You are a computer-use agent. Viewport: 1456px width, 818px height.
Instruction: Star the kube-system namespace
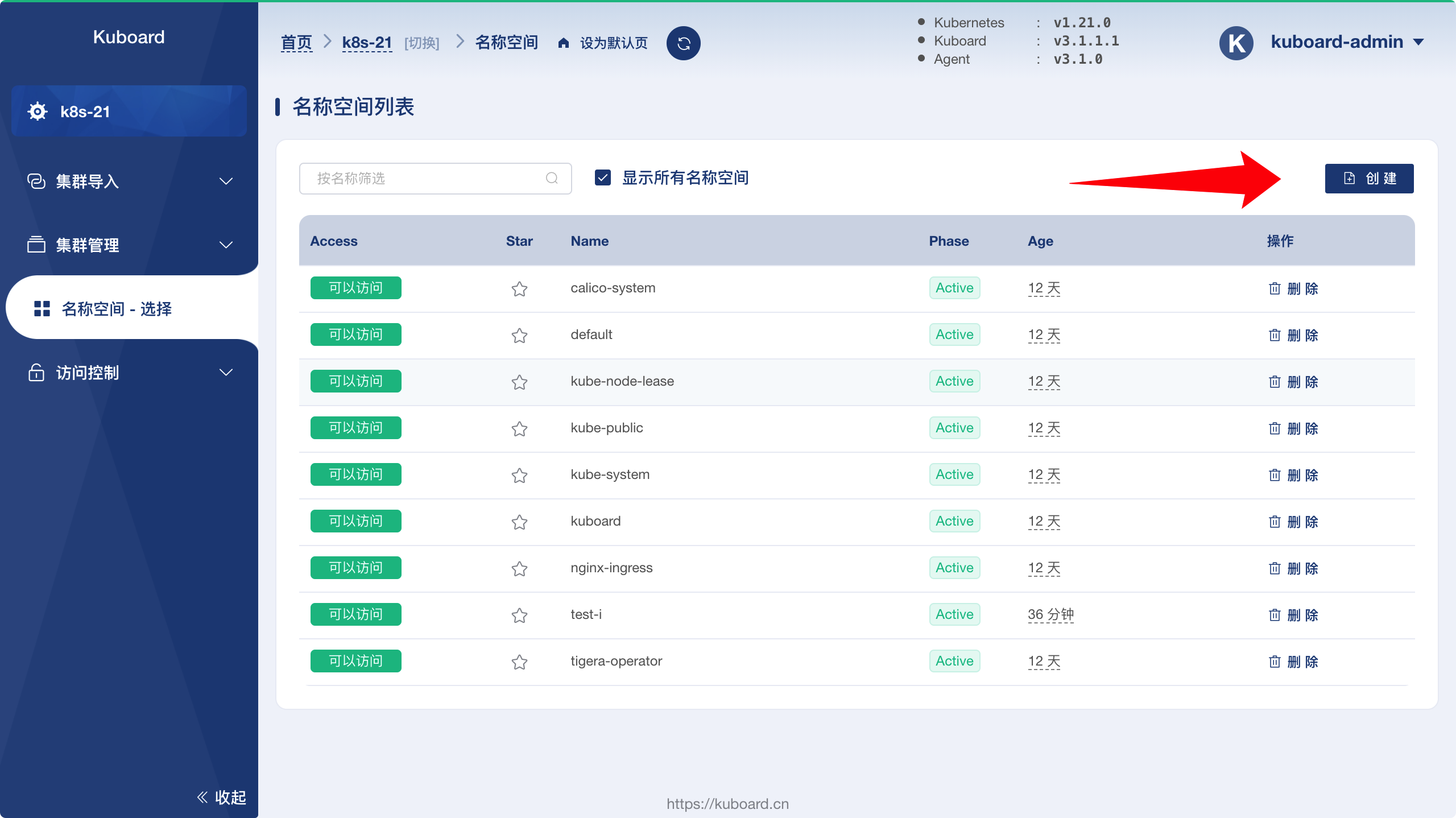tap(519, 476)
